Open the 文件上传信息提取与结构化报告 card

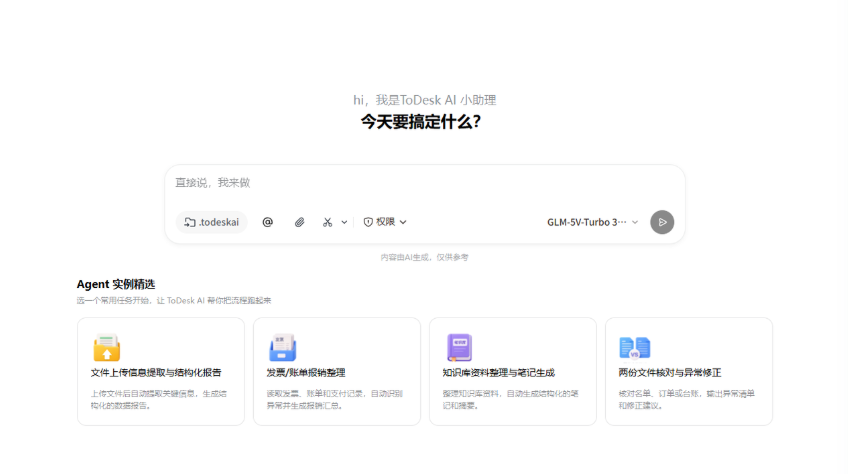[161, 371]
